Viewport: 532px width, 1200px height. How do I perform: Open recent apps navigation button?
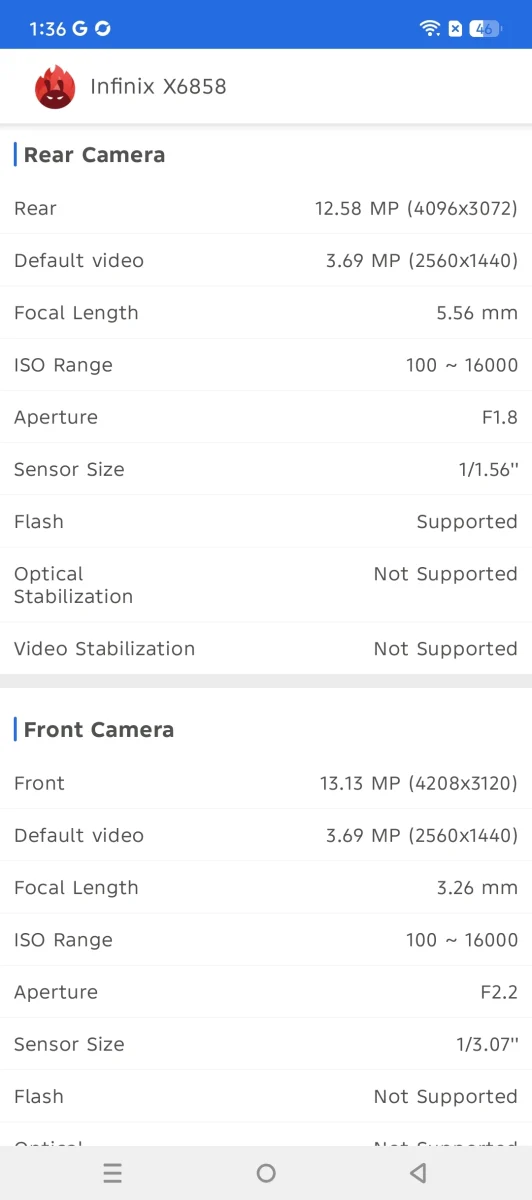(x=113, y=1173)
